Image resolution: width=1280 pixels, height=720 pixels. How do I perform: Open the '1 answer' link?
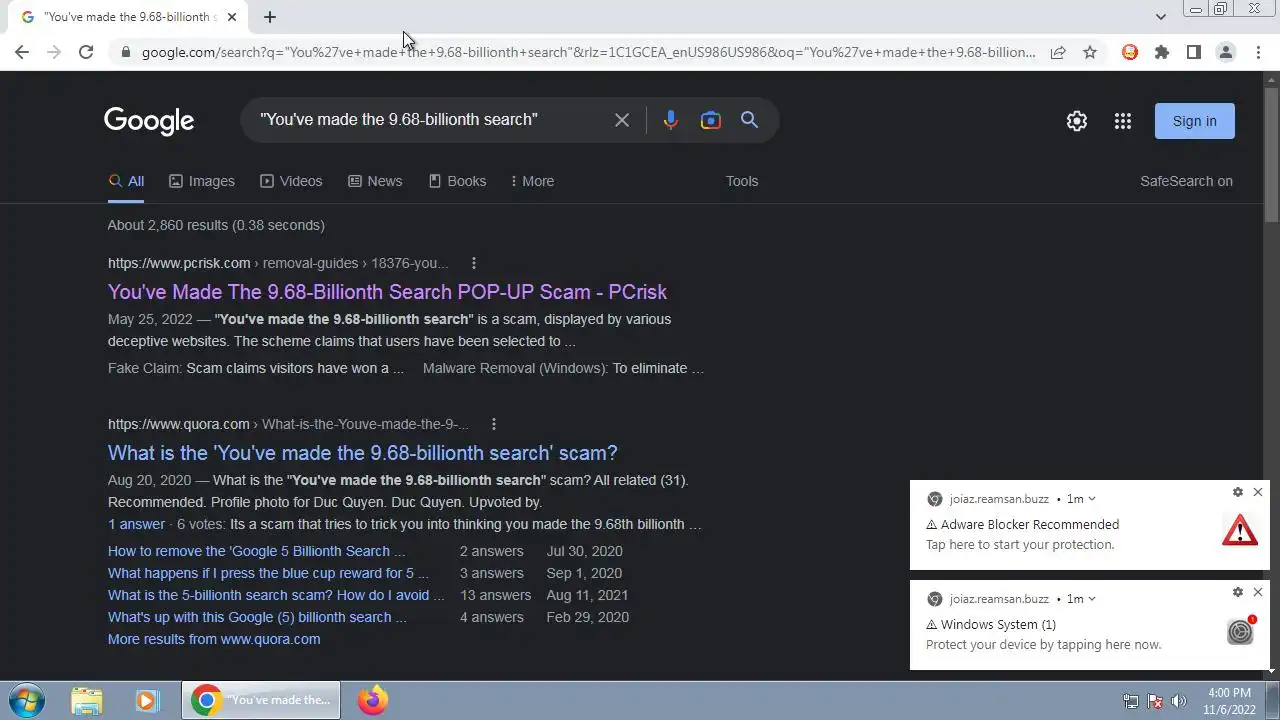coord(136,524)
